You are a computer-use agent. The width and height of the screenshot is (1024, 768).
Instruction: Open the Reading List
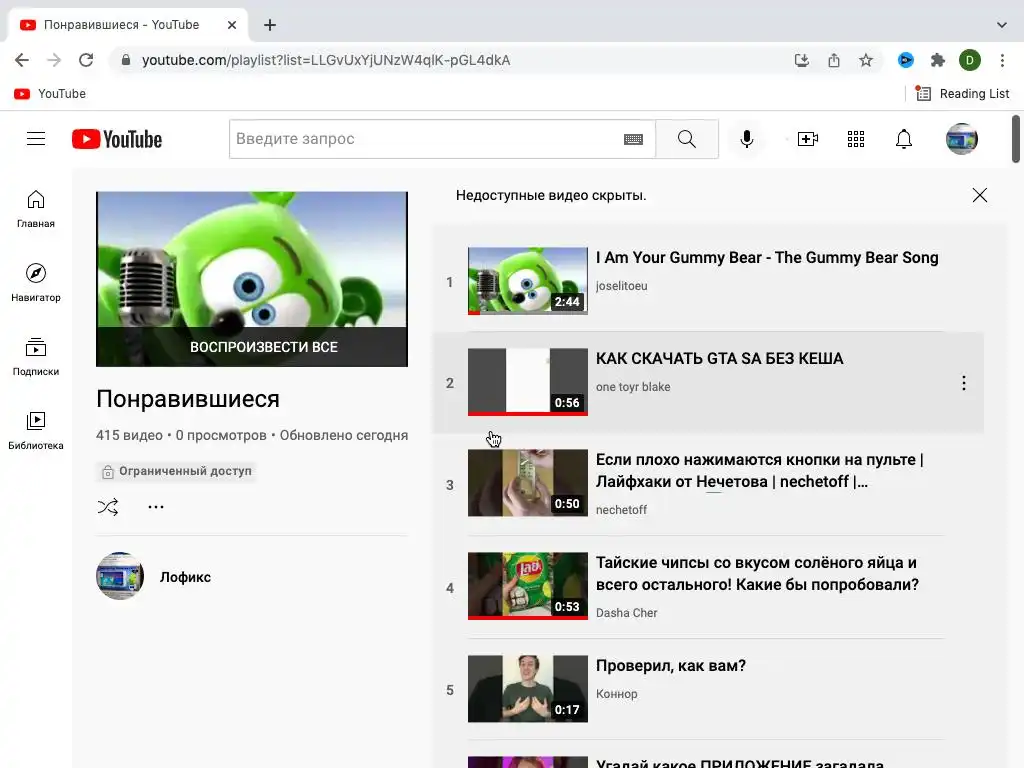[962, 93]
